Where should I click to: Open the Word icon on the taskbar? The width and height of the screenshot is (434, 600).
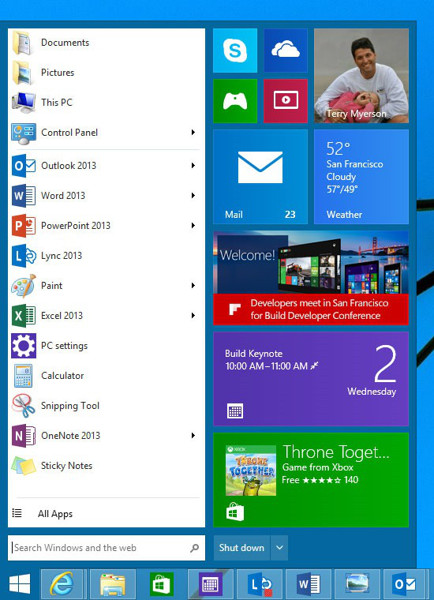pos(308,584)
